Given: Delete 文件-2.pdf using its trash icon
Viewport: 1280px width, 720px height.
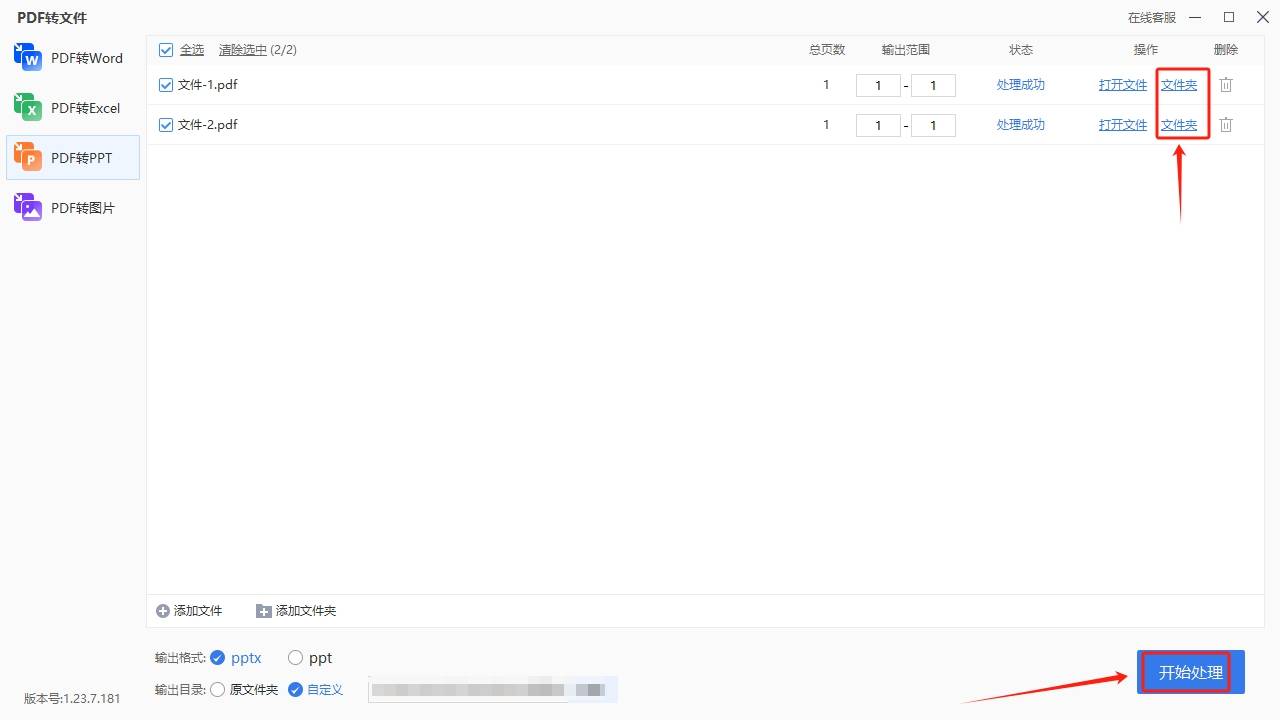Looking at the screenshot, I should point(1225,125).
